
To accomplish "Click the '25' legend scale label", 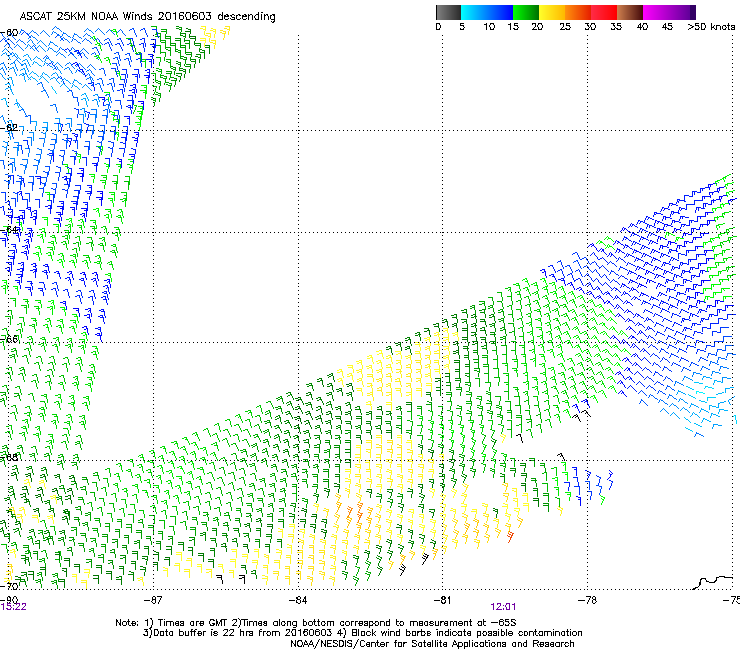I will click(x=565, y=27).
